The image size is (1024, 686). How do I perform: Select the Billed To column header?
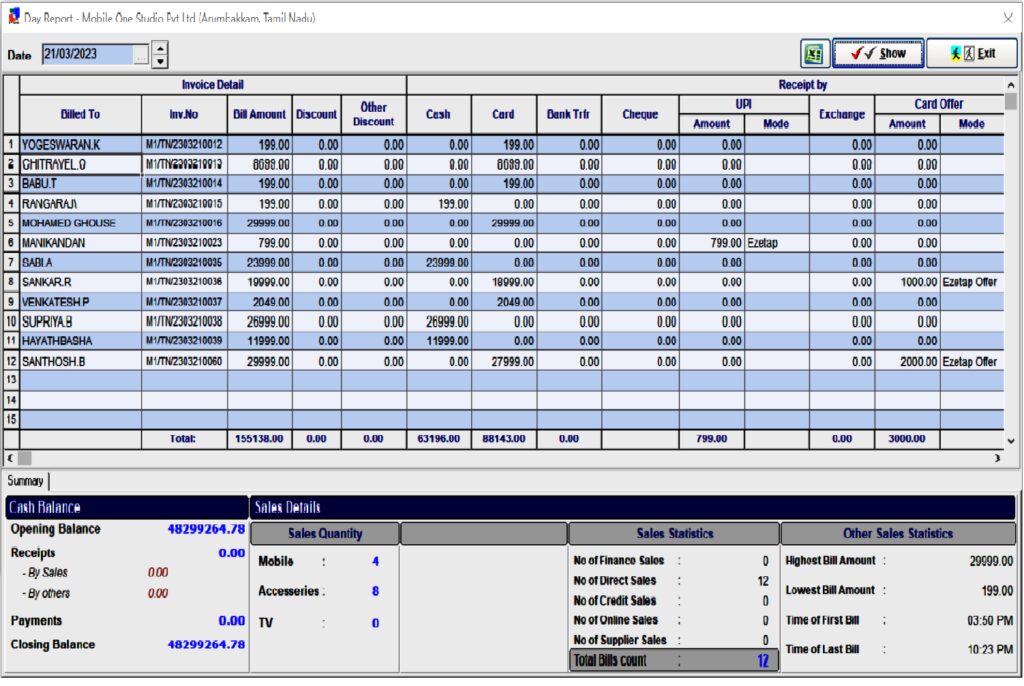pos(80,115)
